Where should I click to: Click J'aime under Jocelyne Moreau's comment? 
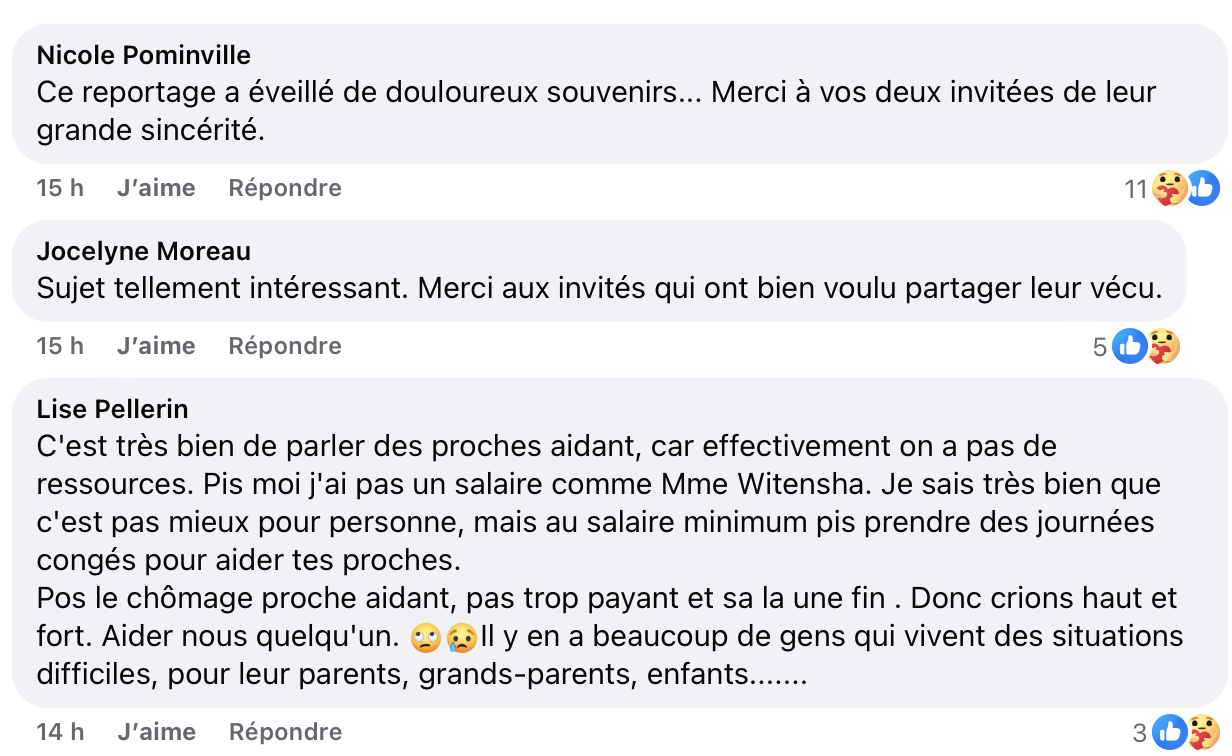coord(155,345)
